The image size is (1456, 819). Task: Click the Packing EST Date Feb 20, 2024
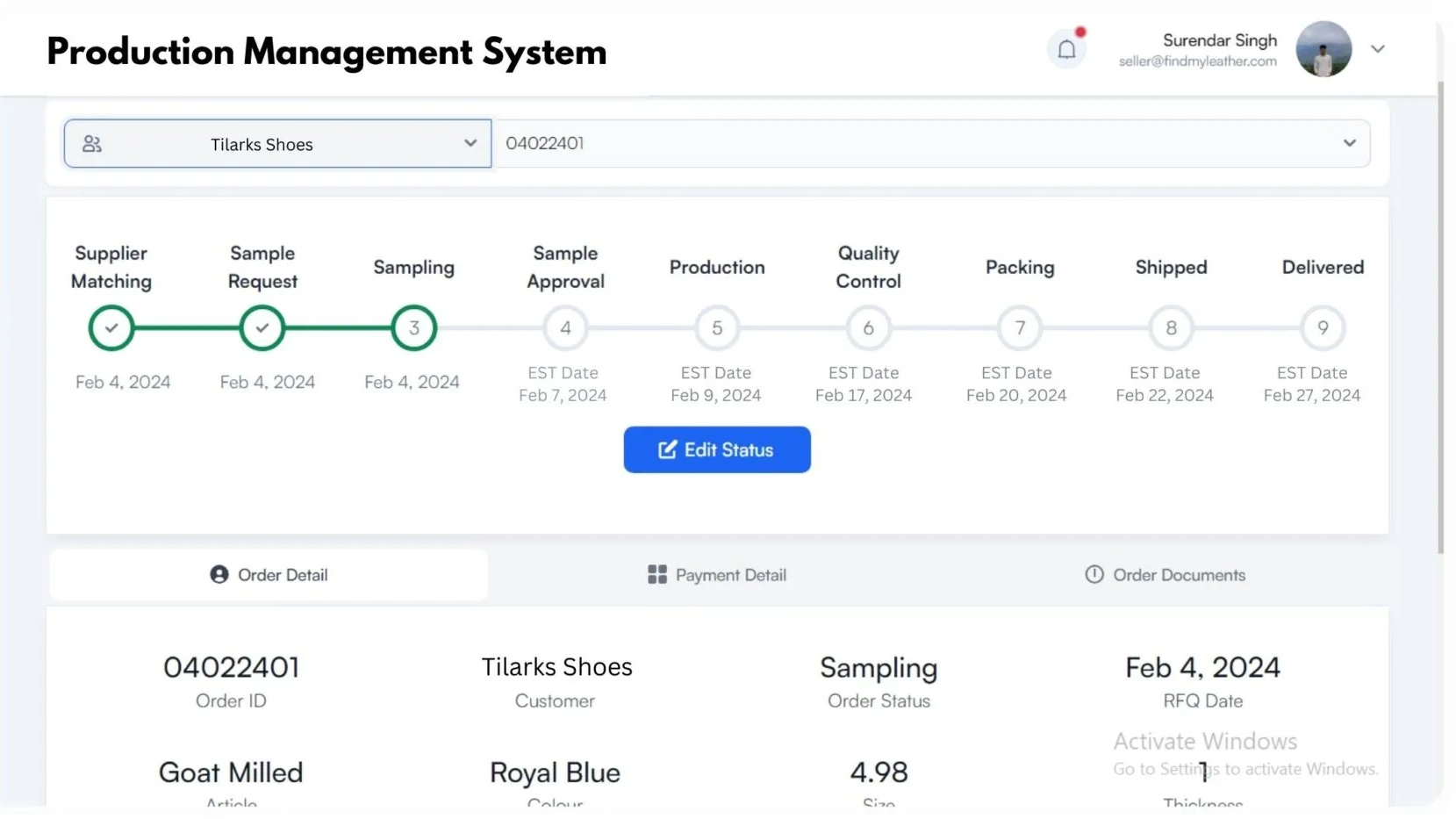(1016, 384)
